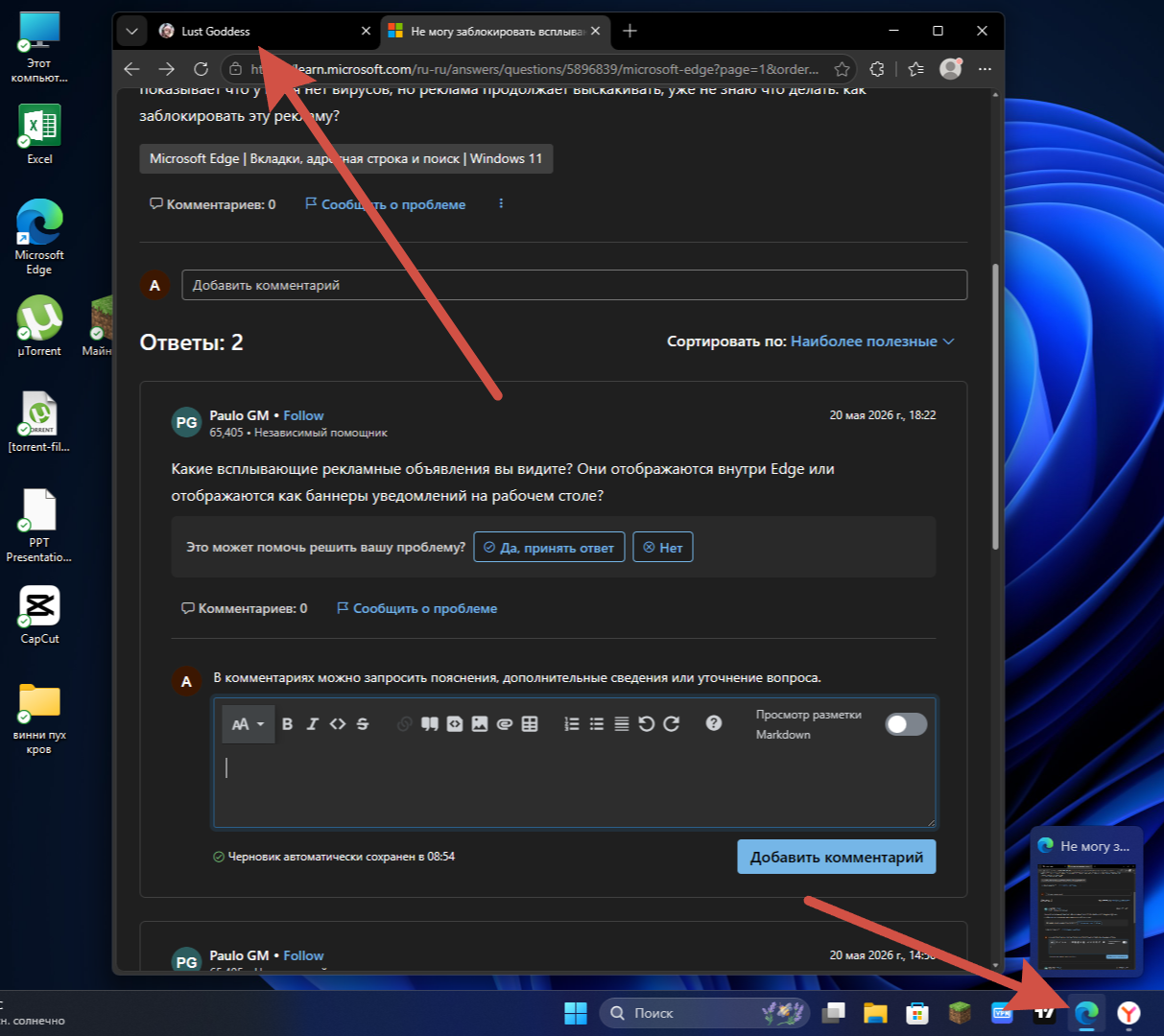Apply strikethrough formatting in the editor
1164x1036 pixels.
click(x=363, y=724)
